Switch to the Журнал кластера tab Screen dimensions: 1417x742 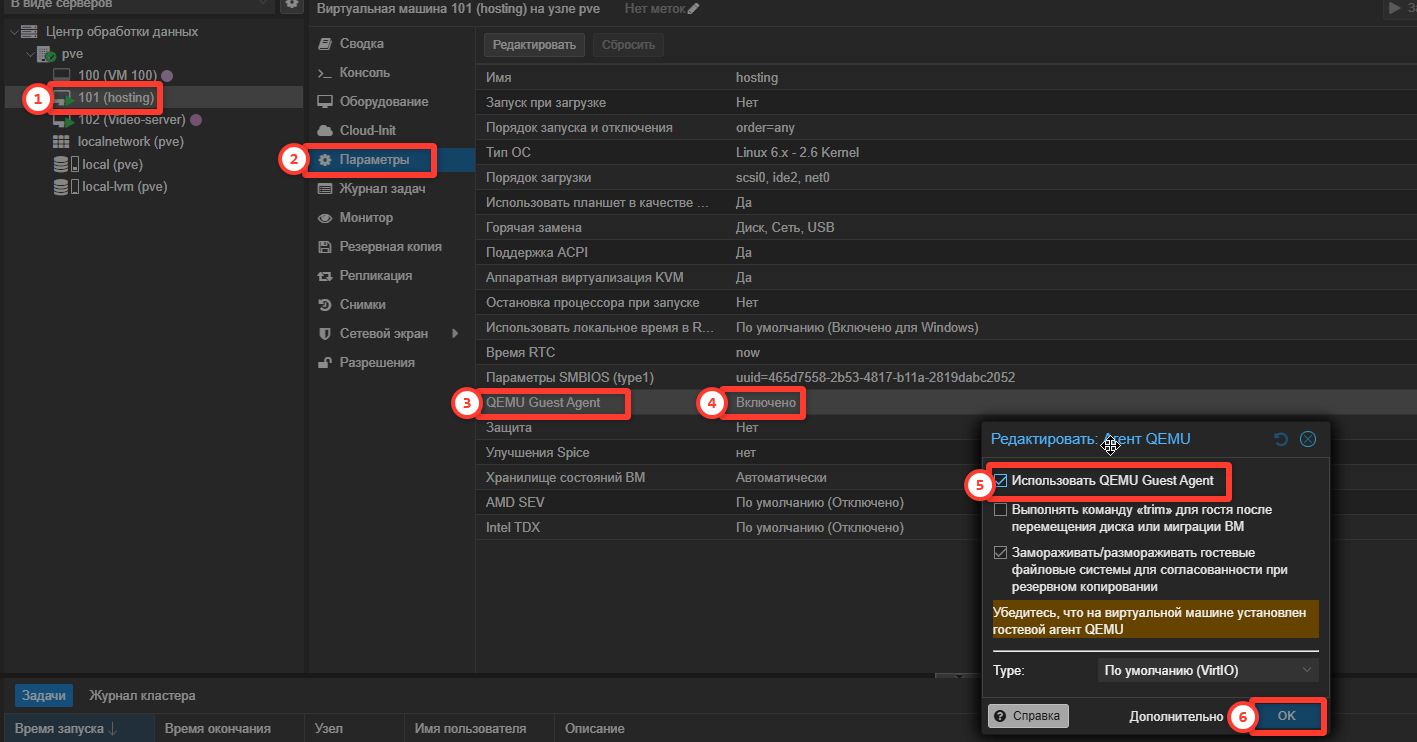tap(142, 696)
